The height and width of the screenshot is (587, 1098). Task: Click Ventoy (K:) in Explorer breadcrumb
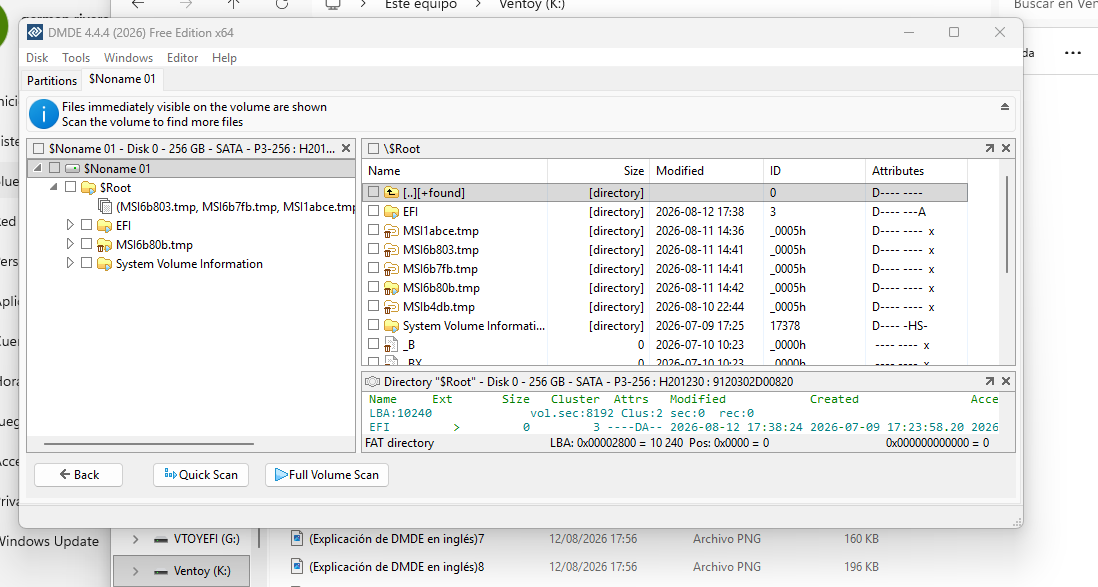[531, 5]
